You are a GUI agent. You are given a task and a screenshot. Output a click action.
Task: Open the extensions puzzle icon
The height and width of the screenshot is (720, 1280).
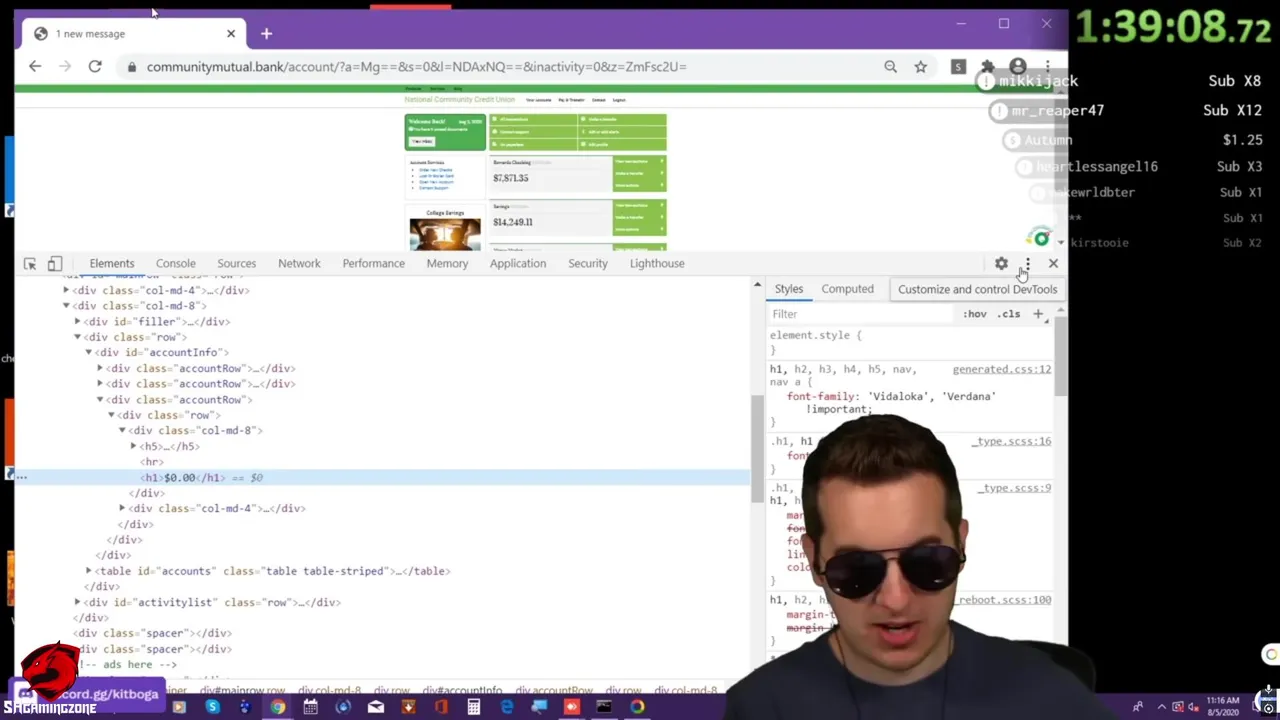988,67
